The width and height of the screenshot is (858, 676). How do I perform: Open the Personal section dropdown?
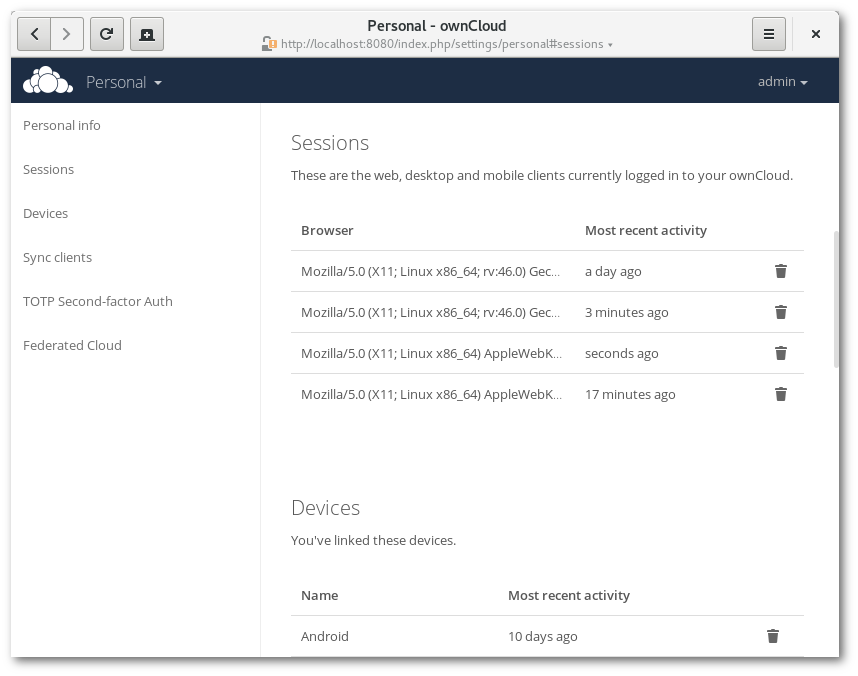coord(123,81)
